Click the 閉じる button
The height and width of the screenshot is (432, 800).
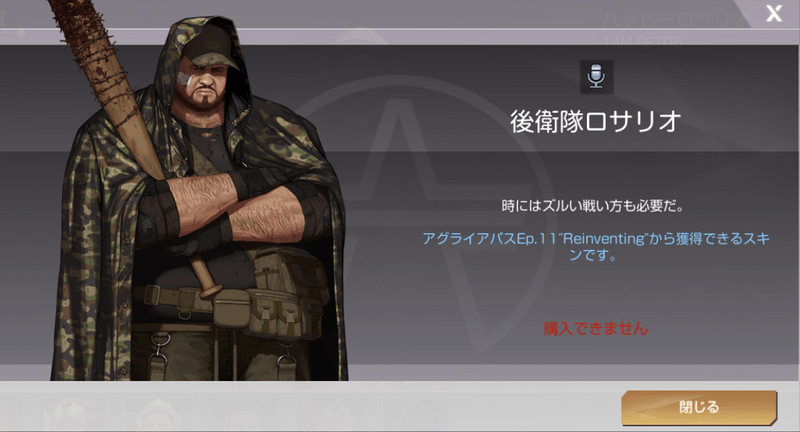pyautogui.click(x=698, y=407)
